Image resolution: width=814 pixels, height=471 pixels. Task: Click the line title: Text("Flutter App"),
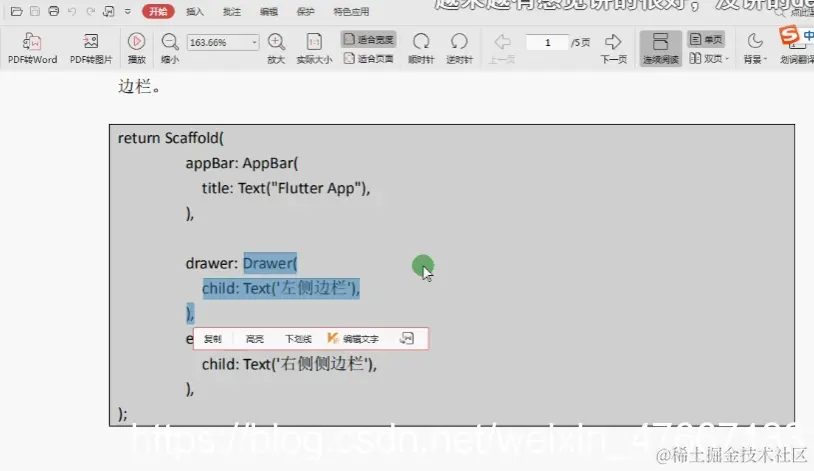tap(286, 188)
